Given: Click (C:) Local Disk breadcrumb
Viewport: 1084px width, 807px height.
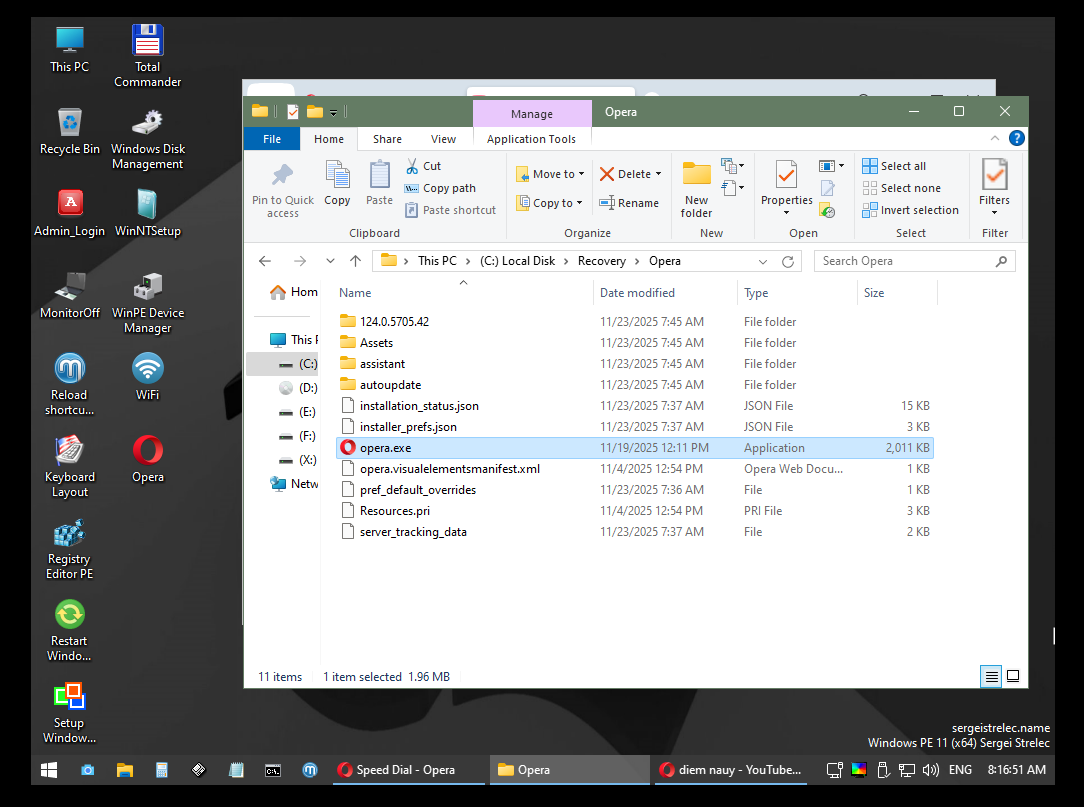Looking at the screenshot, I should [x=517, y=261].
